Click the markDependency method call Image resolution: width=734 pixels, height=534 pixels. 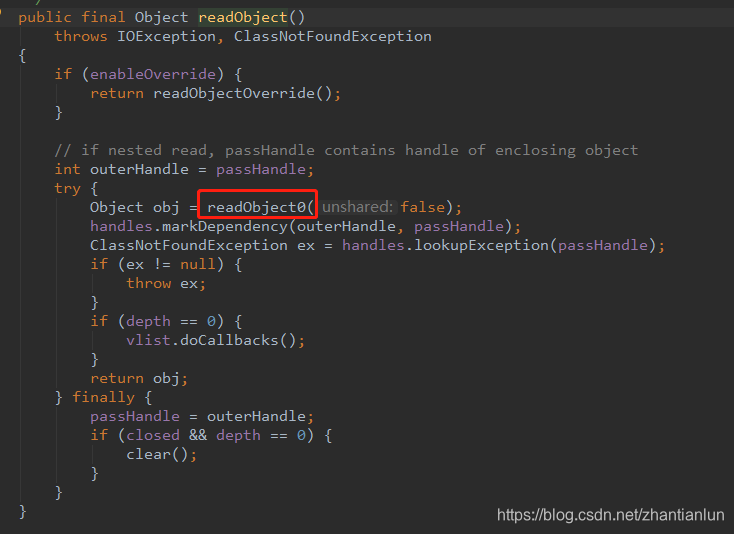[x=225, y=226]
